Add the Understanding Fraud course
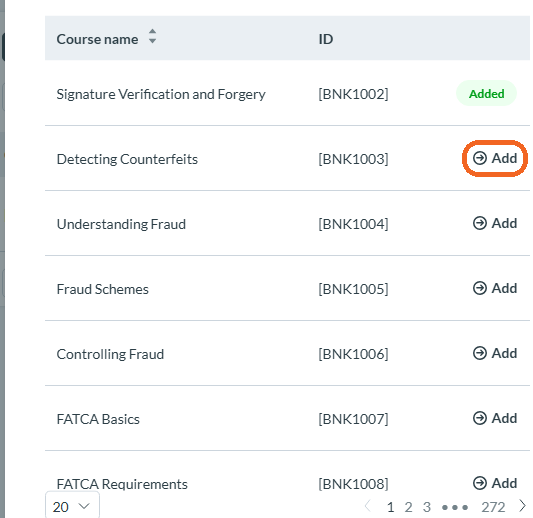This screenshot has width=533, height=518. (495, 223)
